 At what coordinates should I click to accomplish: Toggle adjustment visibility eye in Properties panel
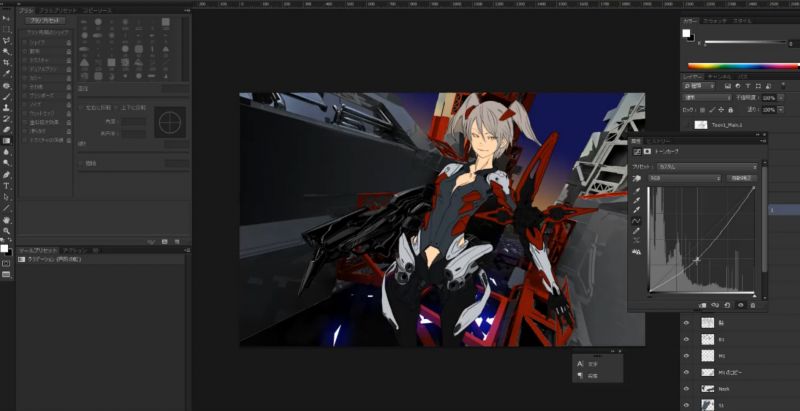pyautogui.click(x=740, y=305)
